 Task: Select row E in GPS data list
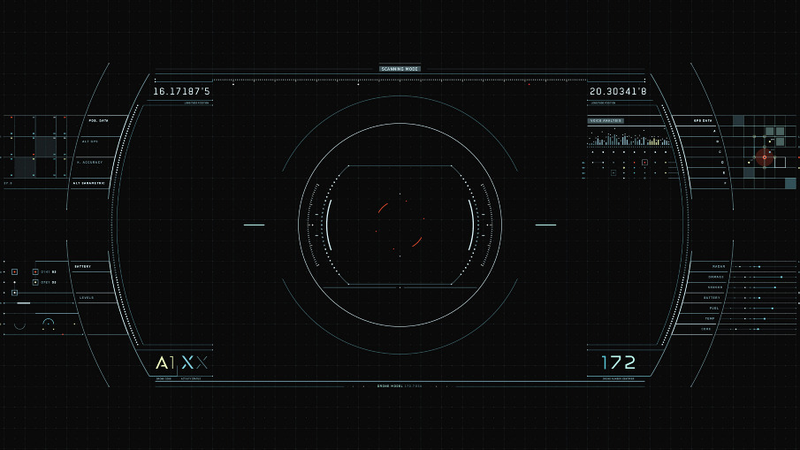(x=723, y=172)
